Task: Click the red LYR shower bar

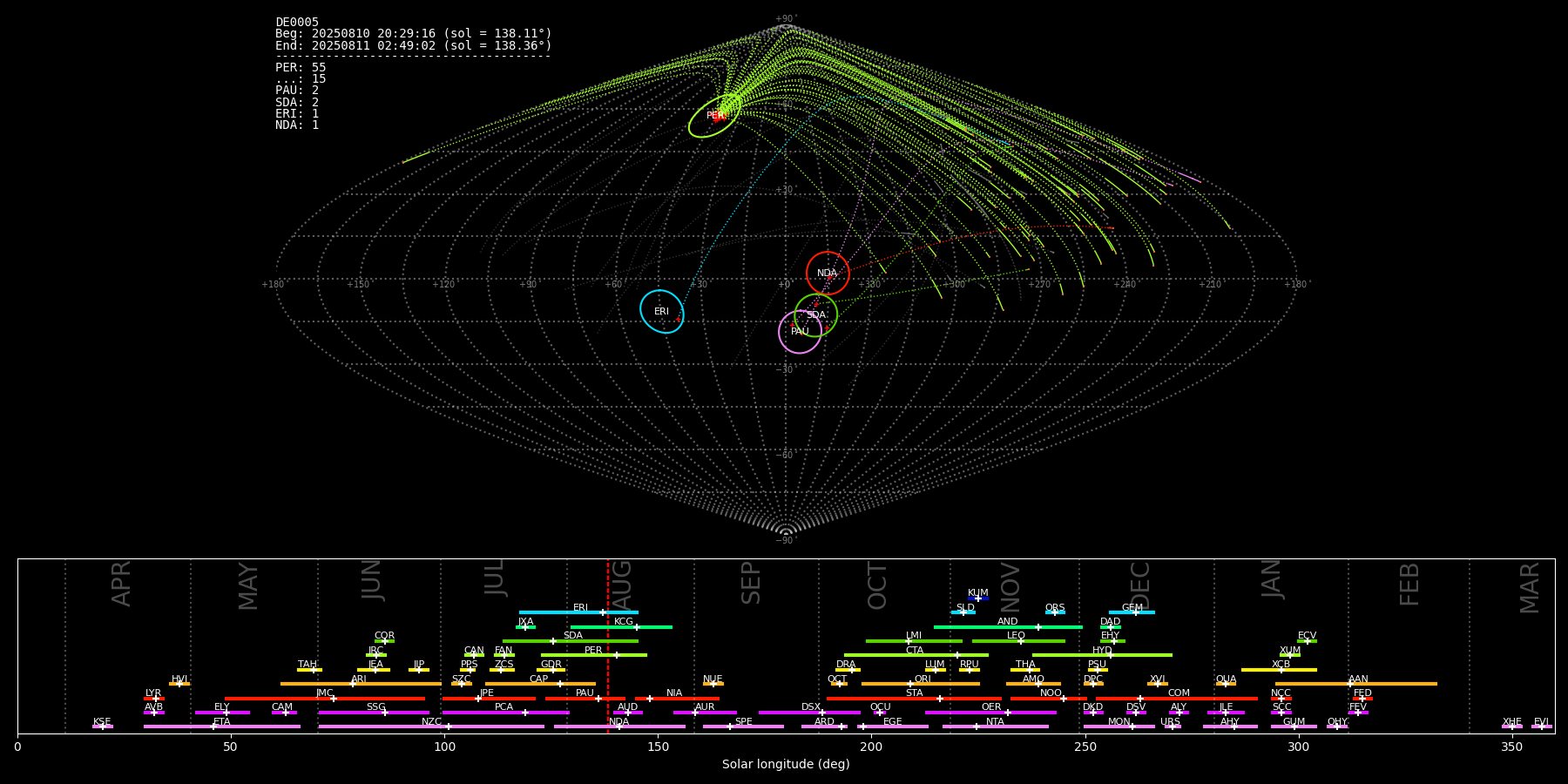Action: (154, 698)
